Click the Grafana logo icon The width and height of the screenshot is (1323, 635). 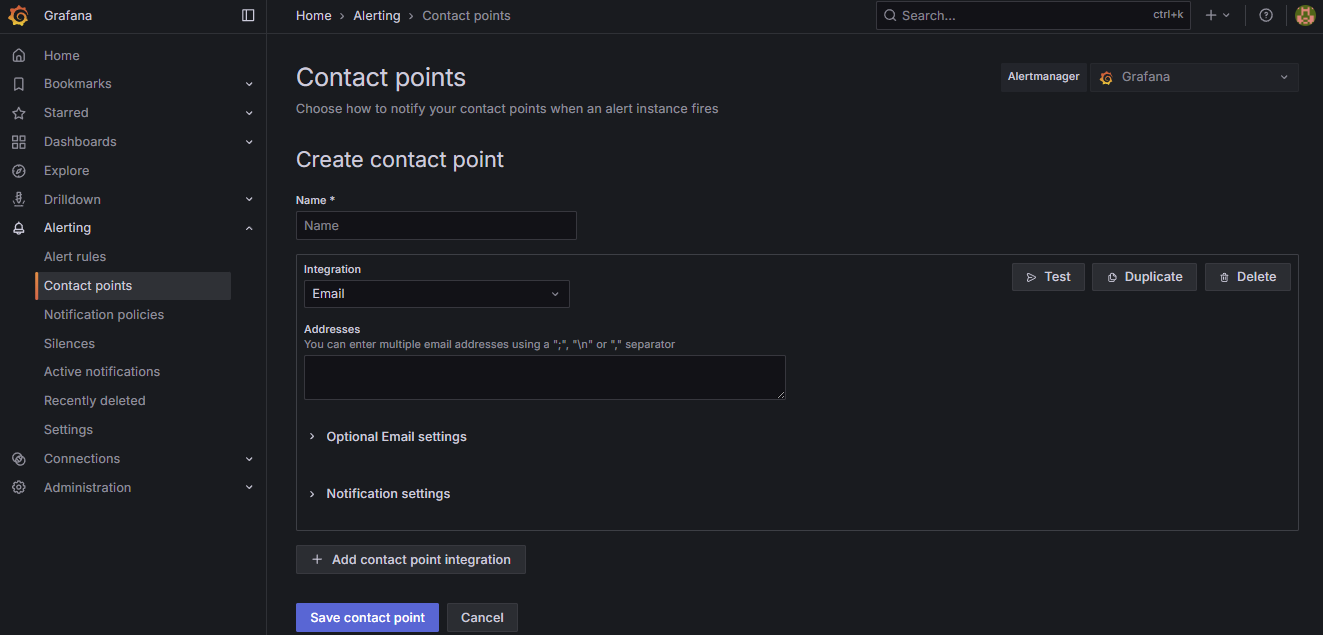pos(19,16)
